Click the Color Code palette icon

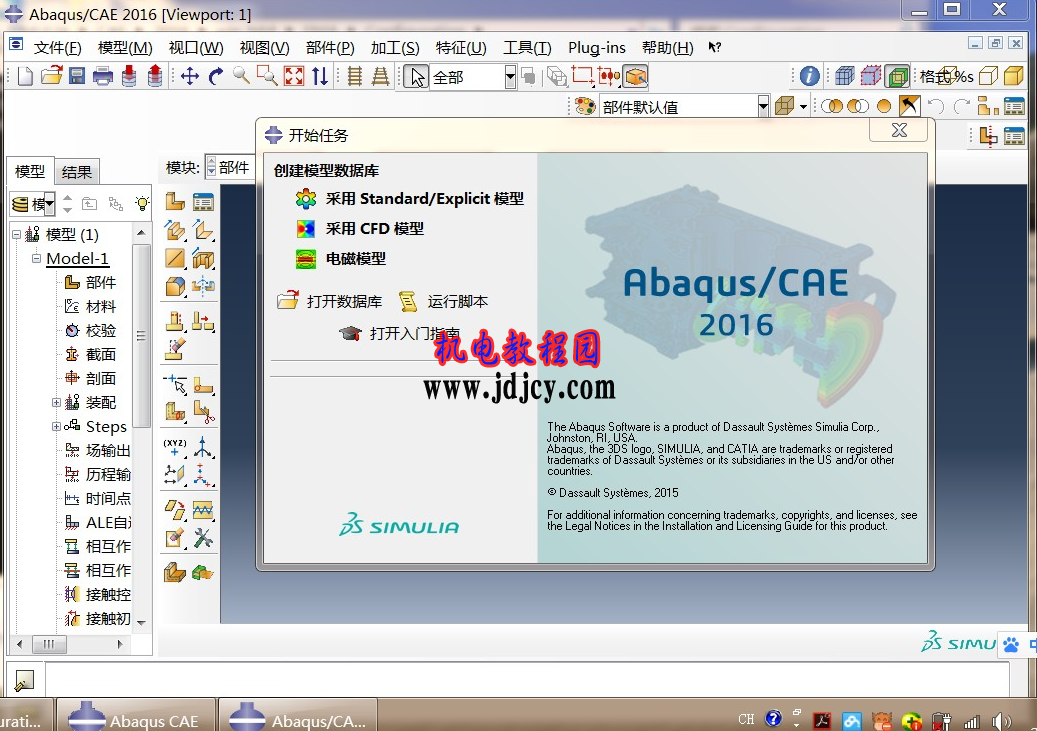coord(585,106)
